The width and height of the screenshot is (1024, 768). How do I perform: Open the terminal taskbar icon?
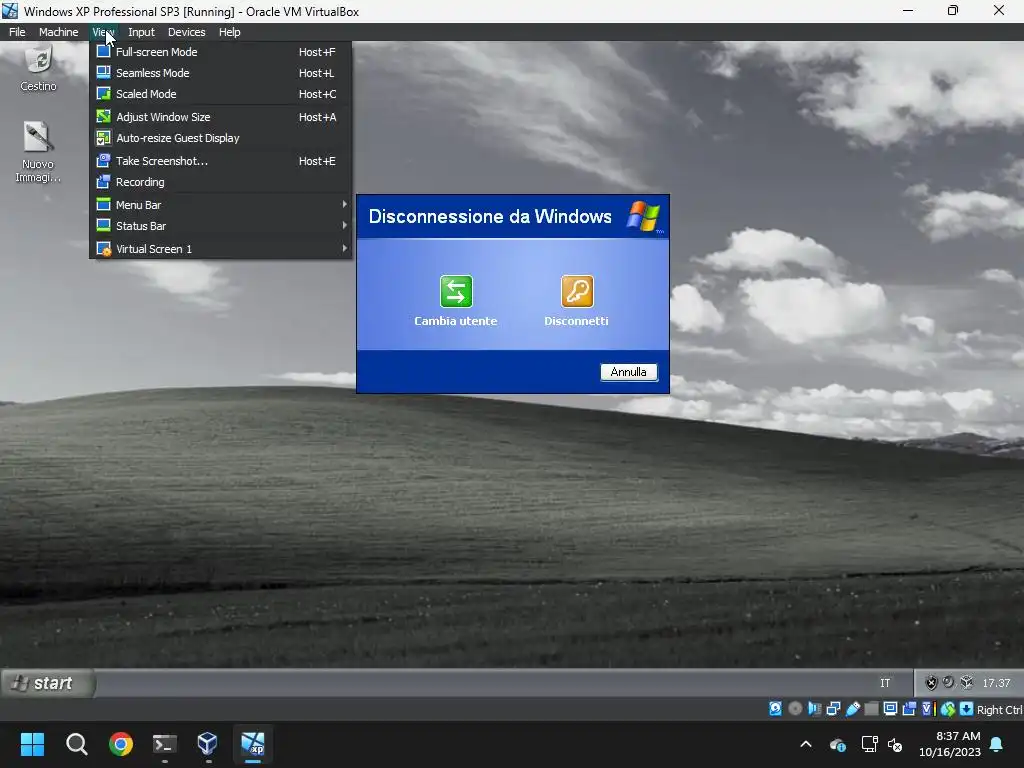click(x=165, y=744)
